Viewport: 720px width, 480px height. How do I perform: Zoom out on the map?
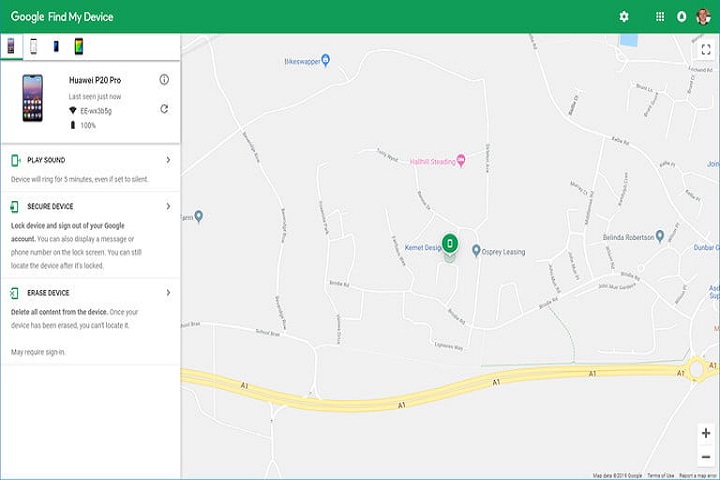pos(706,457)
